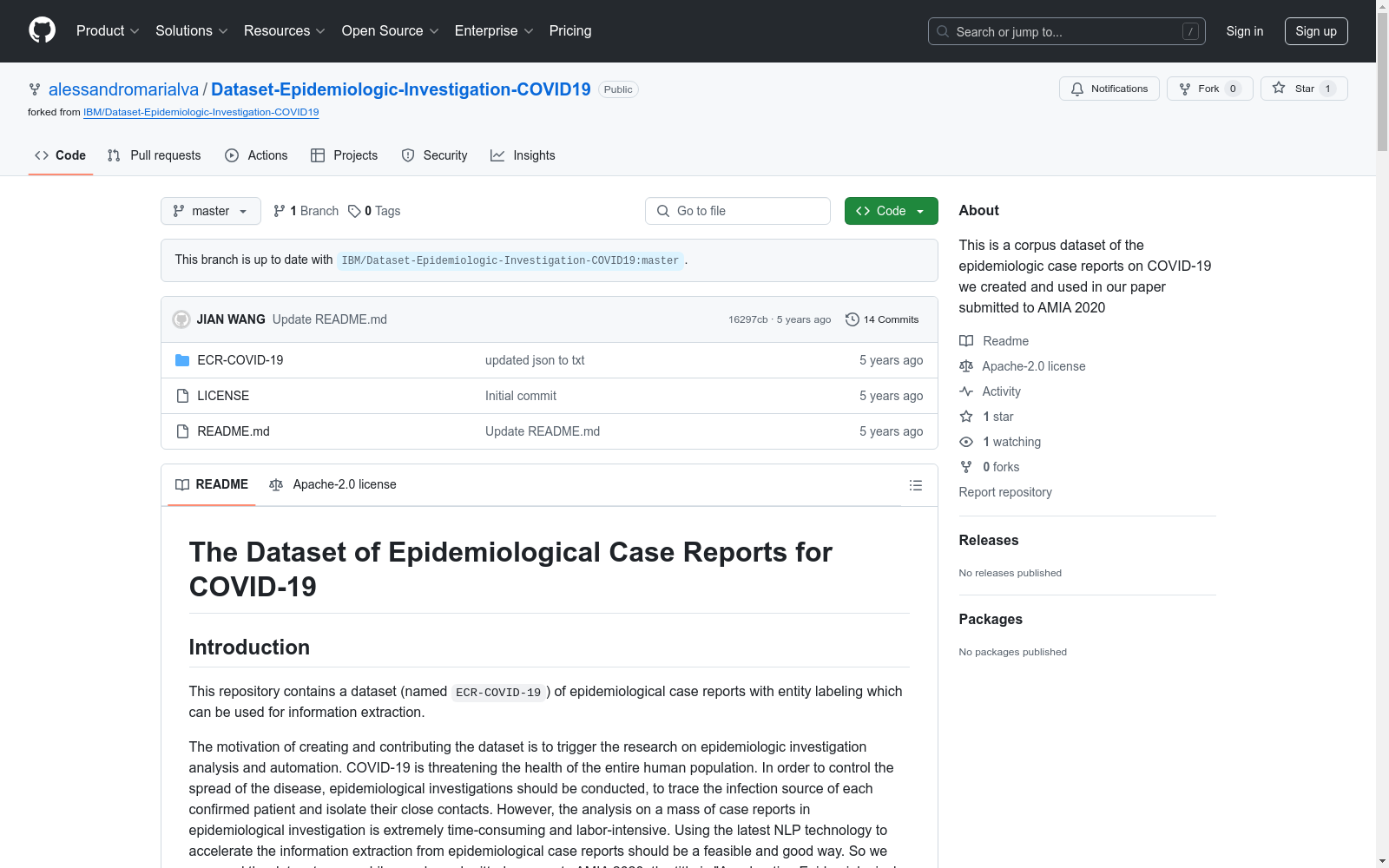The height and width of the screenshot is (868, 1389).
Task: Click the Go to file input
Action: click(738, 211)
